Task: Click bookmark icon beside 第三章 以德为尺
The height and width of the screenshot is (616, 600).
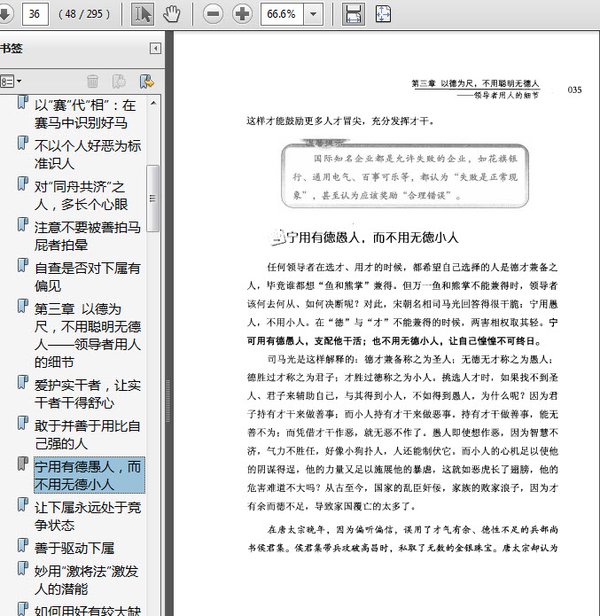Action: tap(23, 306)
